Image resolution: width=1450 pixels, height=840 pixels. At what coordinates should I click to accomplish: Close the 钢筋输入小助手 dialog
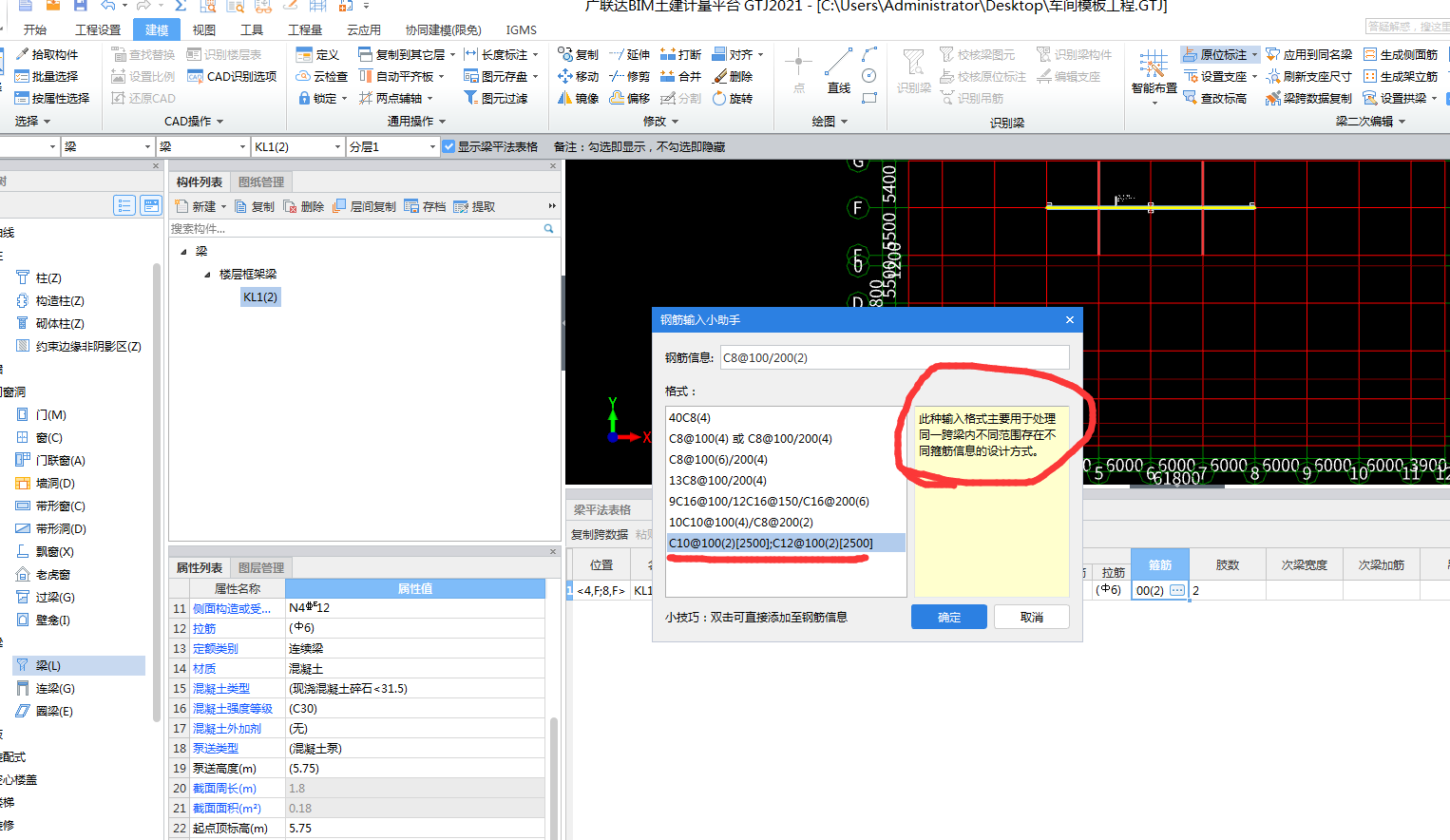tap(1070, 319)
